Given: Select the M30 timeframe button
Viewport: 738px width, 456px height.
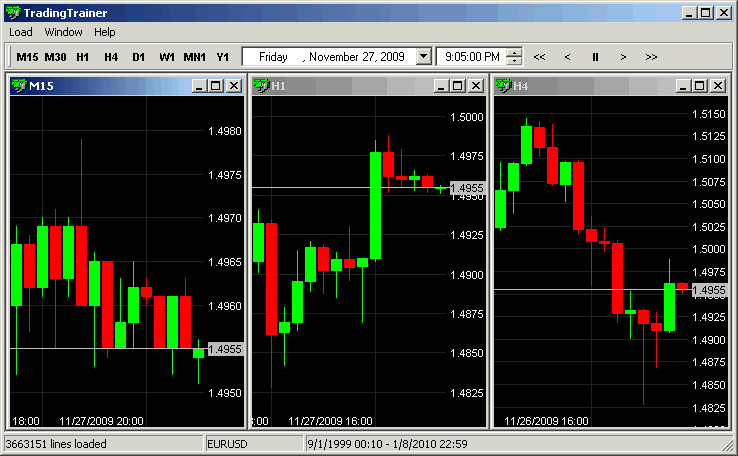Looking at the screenshot, I should [55, 57].
